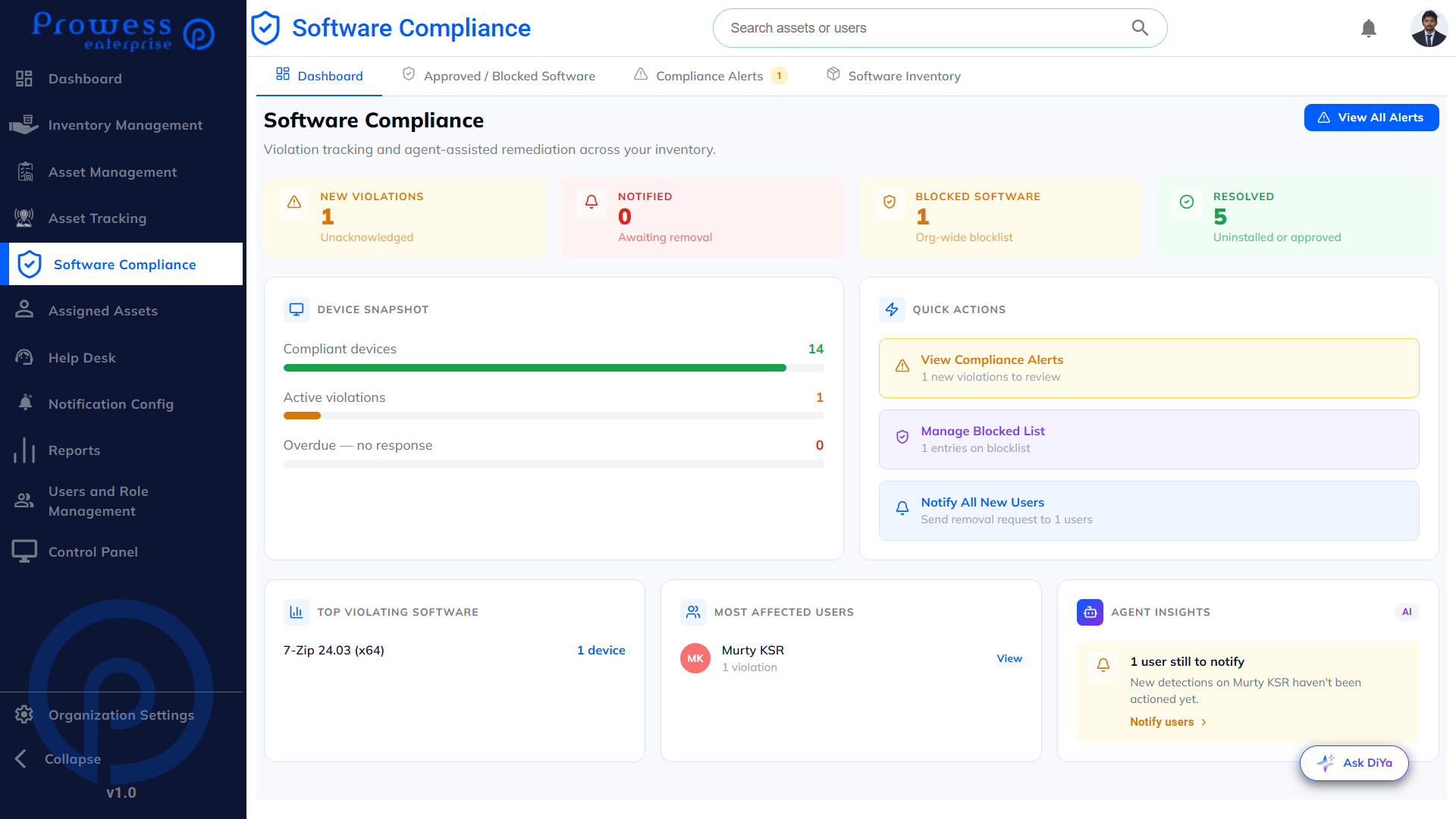Open the New Violations card
This screenshot has width=1456, height=819.
404,217
